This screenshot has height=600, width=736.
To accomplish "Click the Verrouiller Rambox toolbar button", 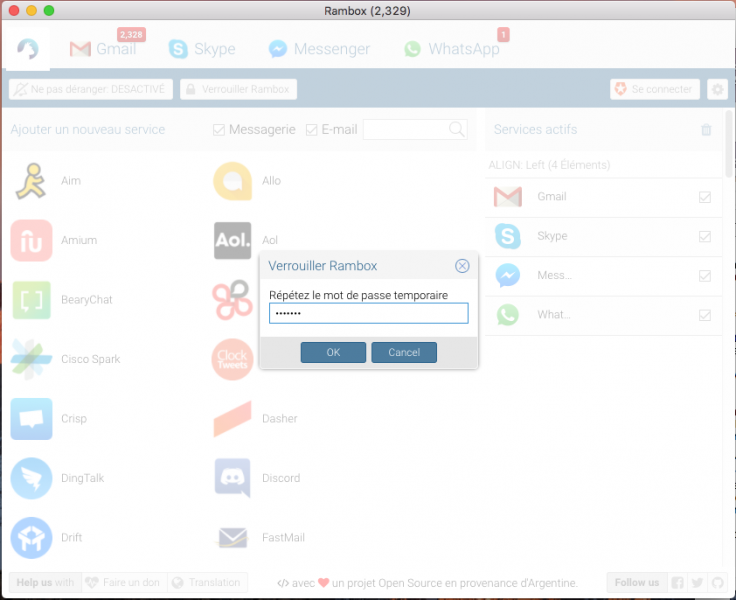I will (x=238, y=89).
